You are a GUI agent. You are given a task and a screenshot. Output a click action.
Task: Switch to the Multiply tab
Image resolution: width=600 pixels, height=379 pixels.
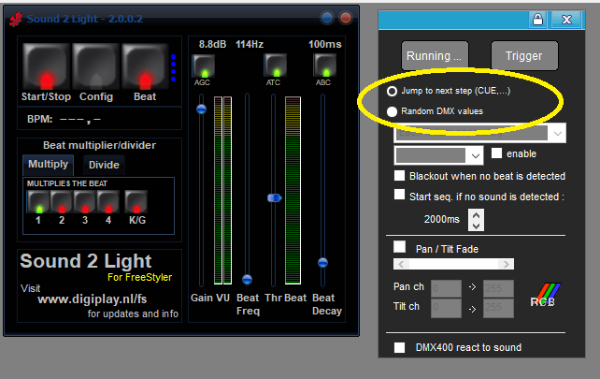48,164
